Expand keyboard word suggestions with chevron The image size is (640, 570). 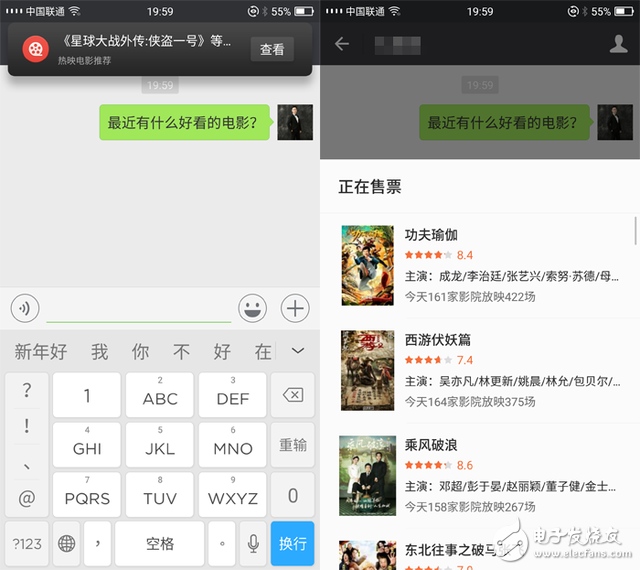297,351
